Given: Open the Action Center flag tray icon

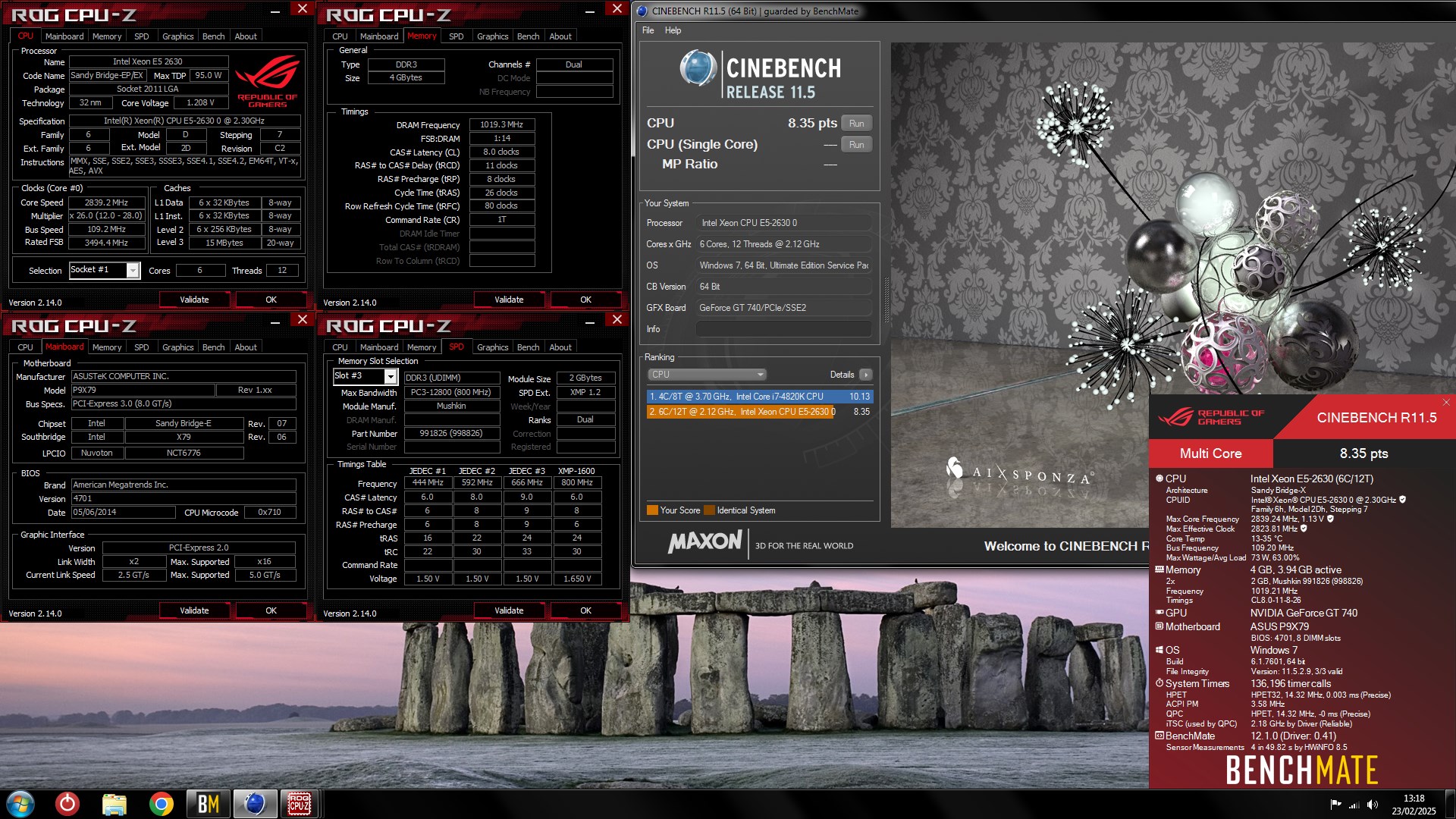Looking at the screenshot, I should coord(1336,805).
